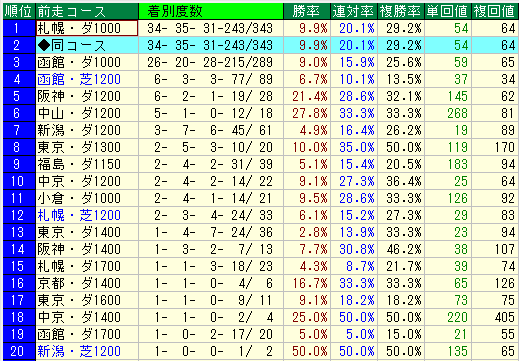Sort by 複回値 column header
This screenshot has height=361, width=519.
click(495, 11)
